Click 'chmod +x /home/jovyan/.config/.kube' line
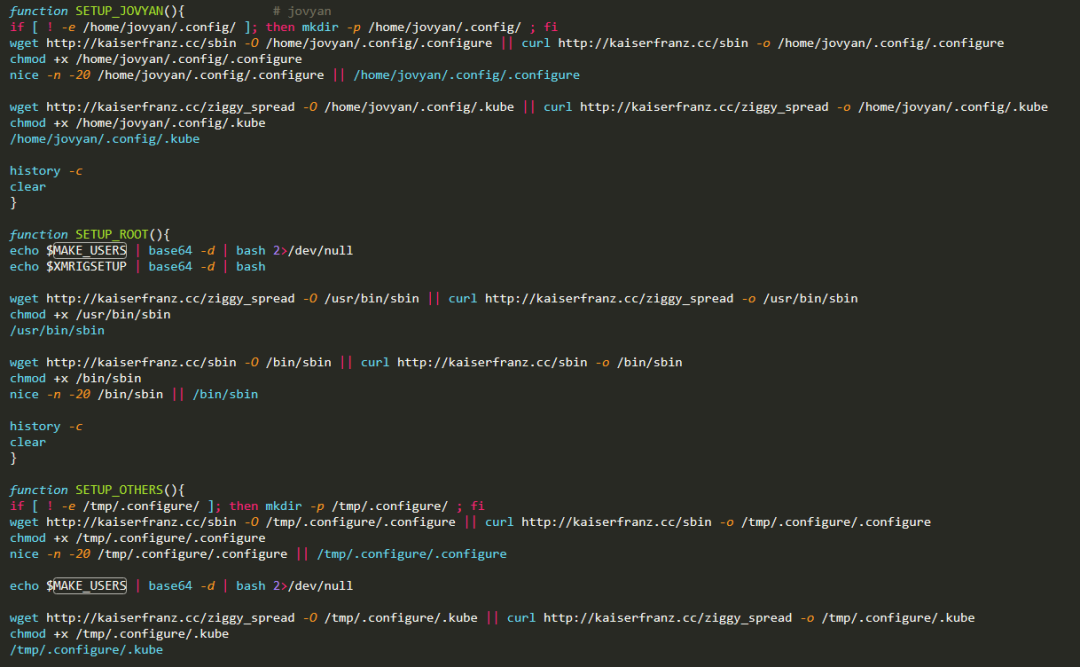 (137, 123)
